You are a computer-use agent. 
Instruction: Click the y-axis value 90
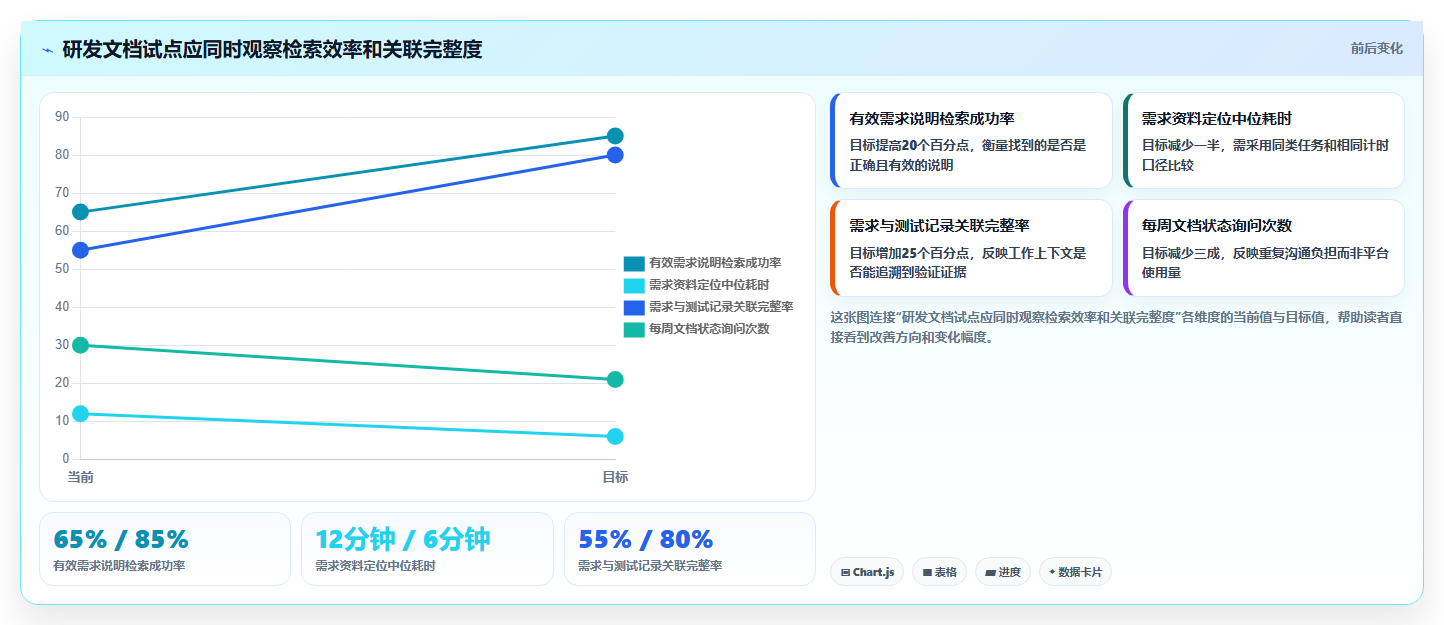(x=62, y=117)
